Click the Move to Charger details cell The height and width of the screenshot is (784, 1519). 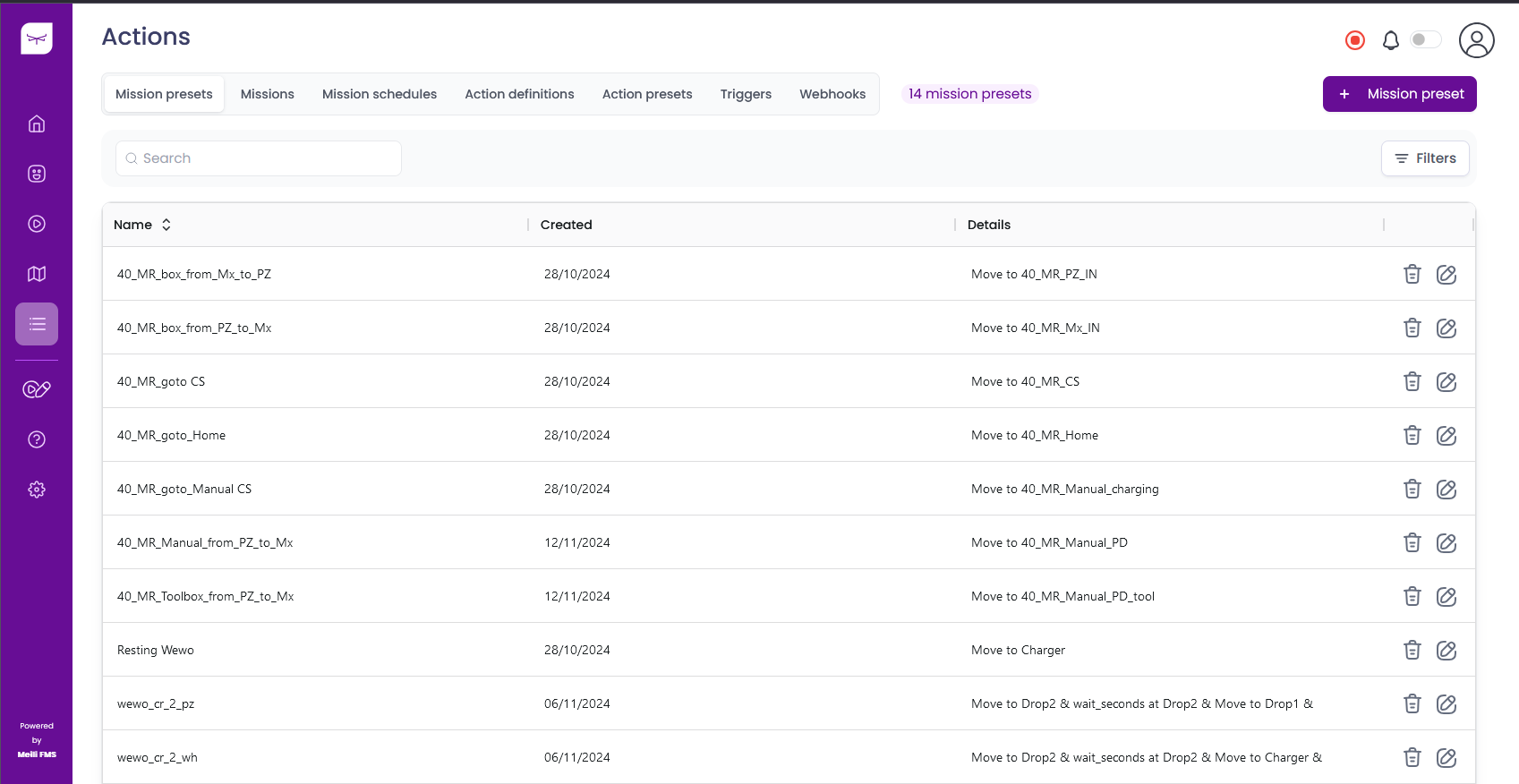1019,650
